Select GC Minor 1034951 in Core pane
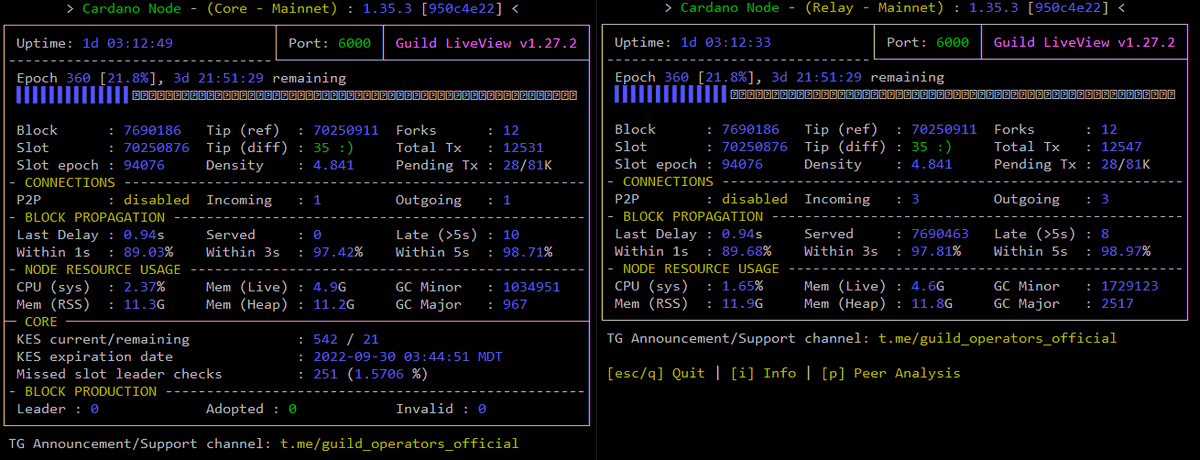This screenshot has width=1200, height=460. click(x=532, y=287)
